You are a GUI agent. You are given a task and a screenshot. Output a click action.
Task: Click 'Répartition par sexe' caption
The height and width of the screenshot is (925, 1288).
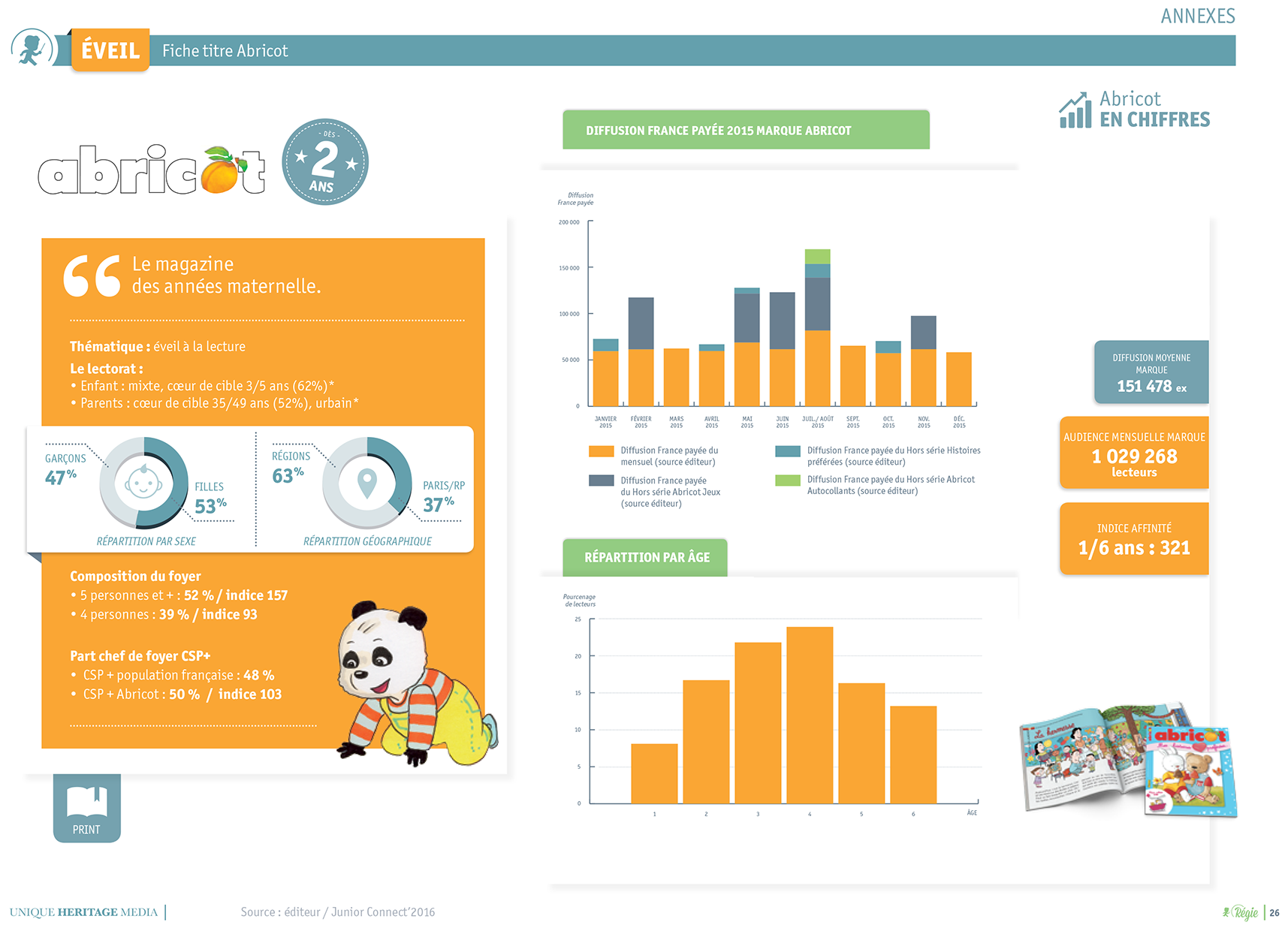tap(146, 541)
